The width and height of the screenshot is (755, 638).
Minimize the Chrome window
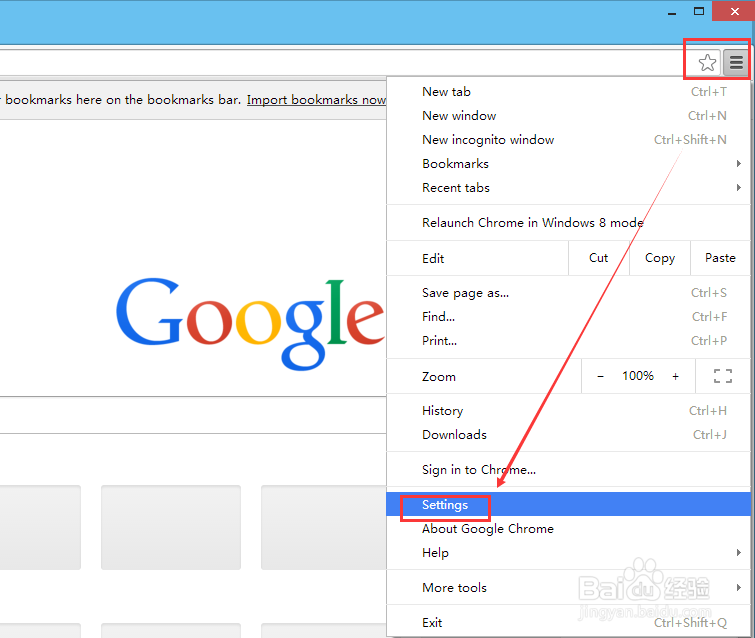[x=672, y=12]
